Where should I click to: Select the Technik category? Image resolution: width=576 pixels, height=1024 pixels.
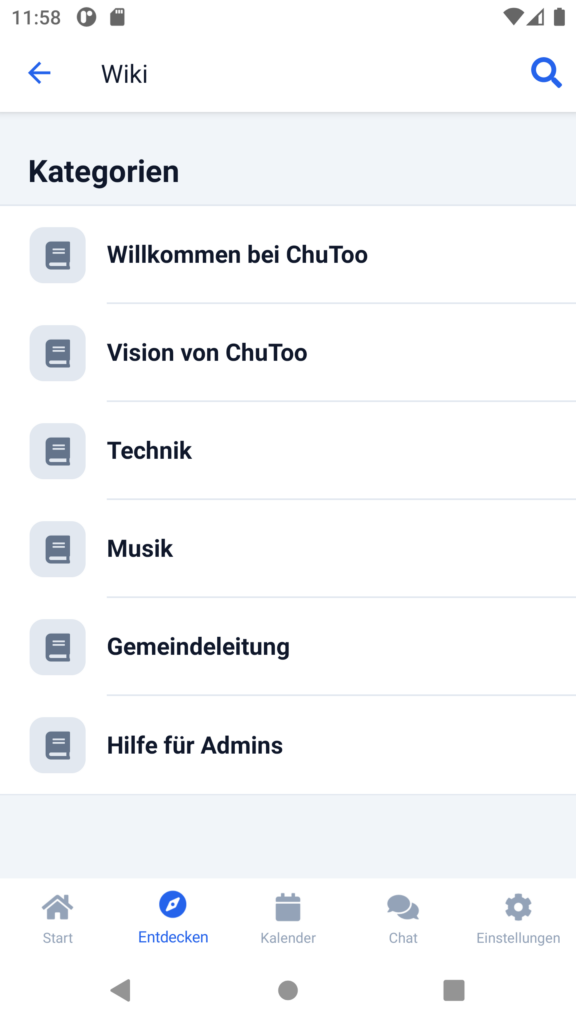(x=288, y=451)
